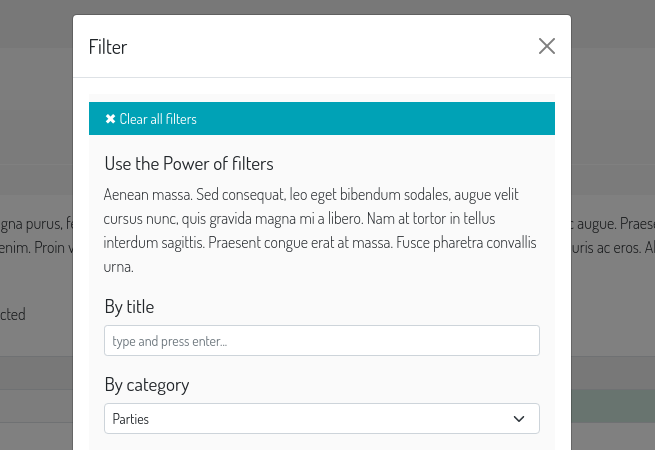Click the 'Filter' dialog title
Screen dimensions: 655x450
(108, 47)
